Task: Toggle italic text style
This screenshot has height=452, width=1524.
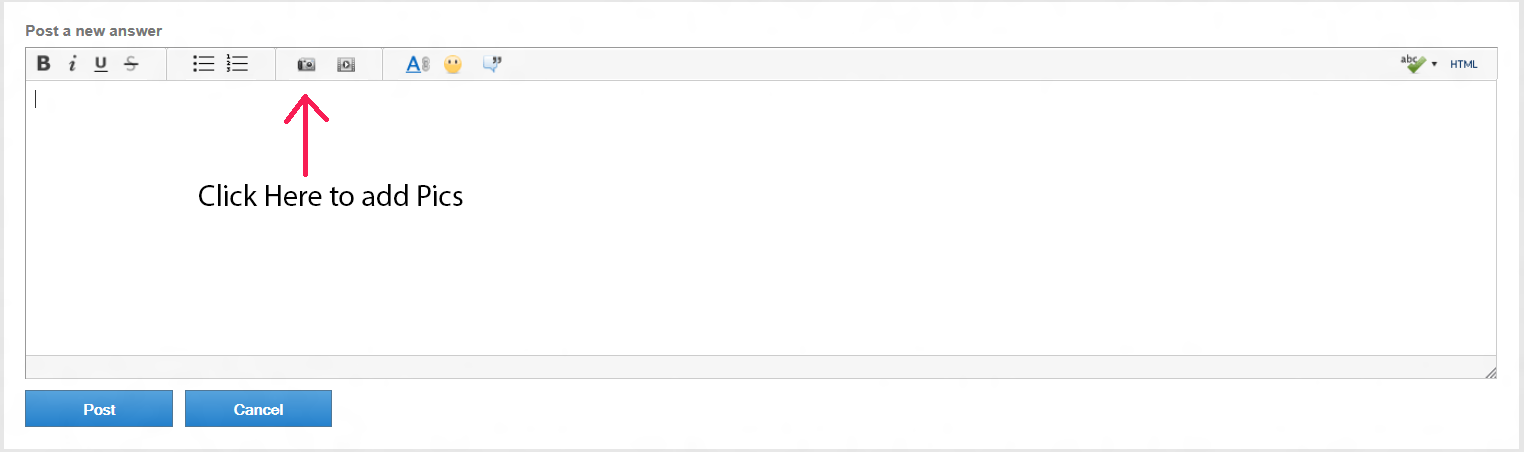Action: [x=72, y=64]
